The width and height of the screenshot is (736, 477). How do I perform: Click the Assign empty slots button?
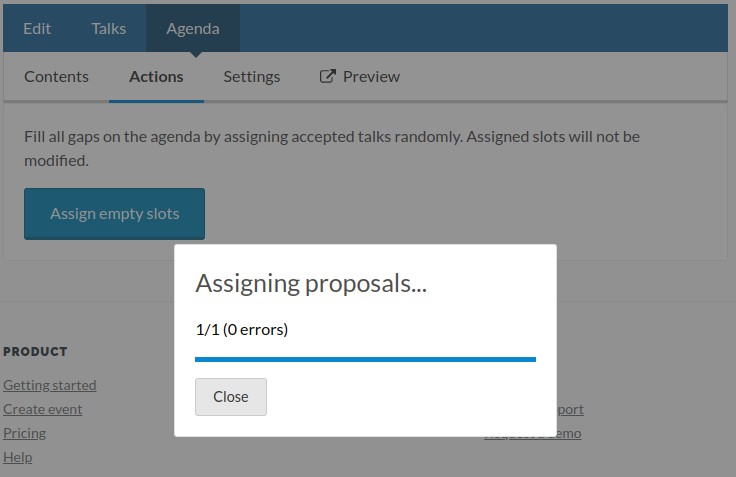115,214
